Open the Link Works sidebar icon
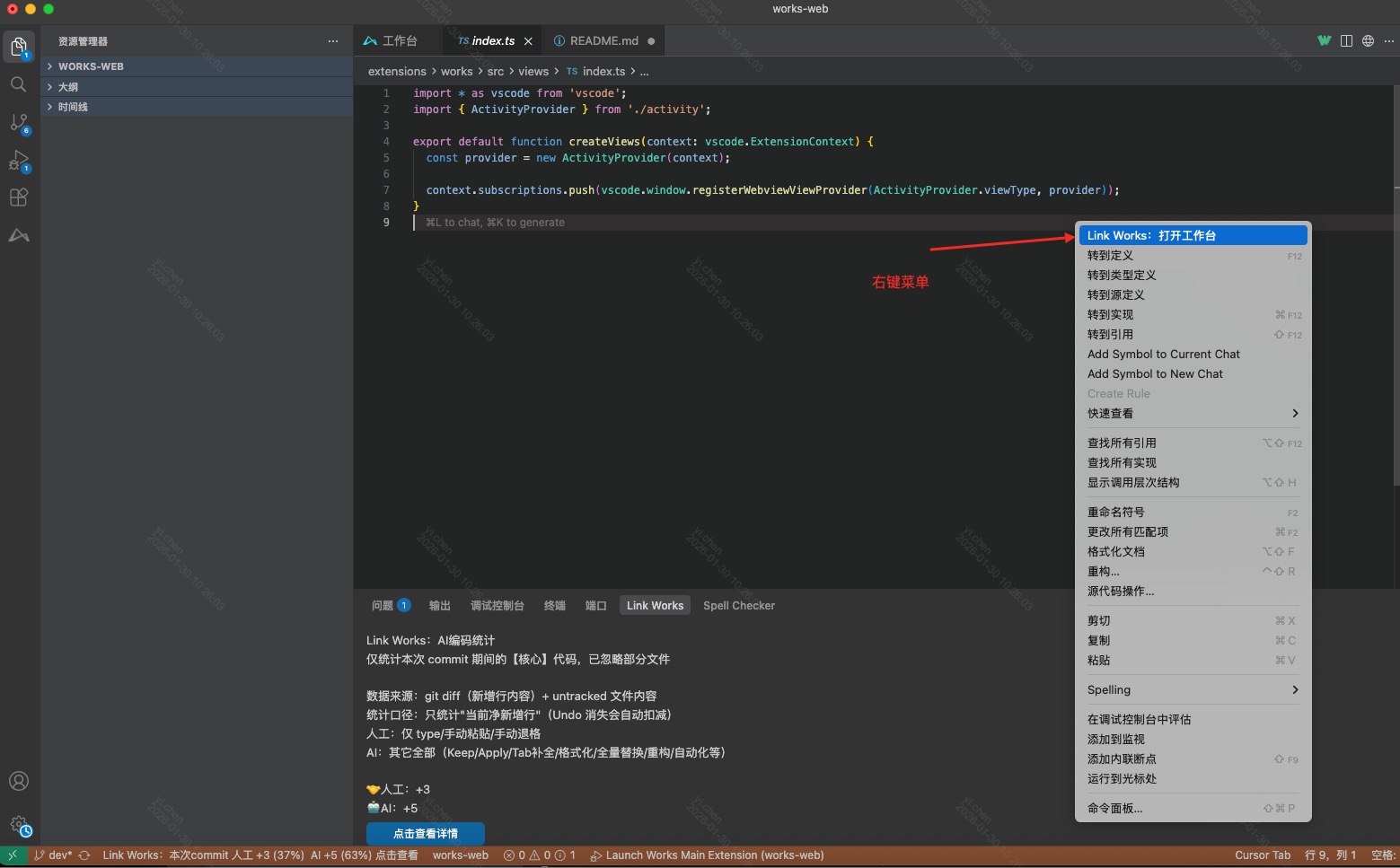The image size is (1400, 868). click(x=19, y=235)
